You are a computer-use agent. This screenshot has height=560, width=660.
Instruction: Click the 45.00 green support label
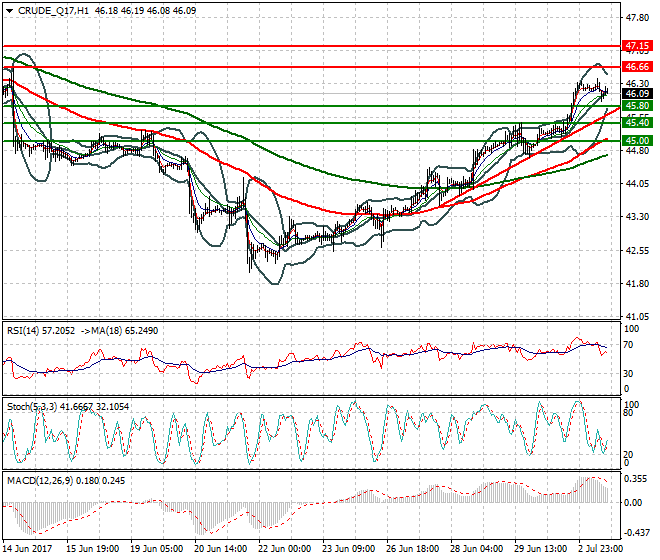[x=637, y=141]
